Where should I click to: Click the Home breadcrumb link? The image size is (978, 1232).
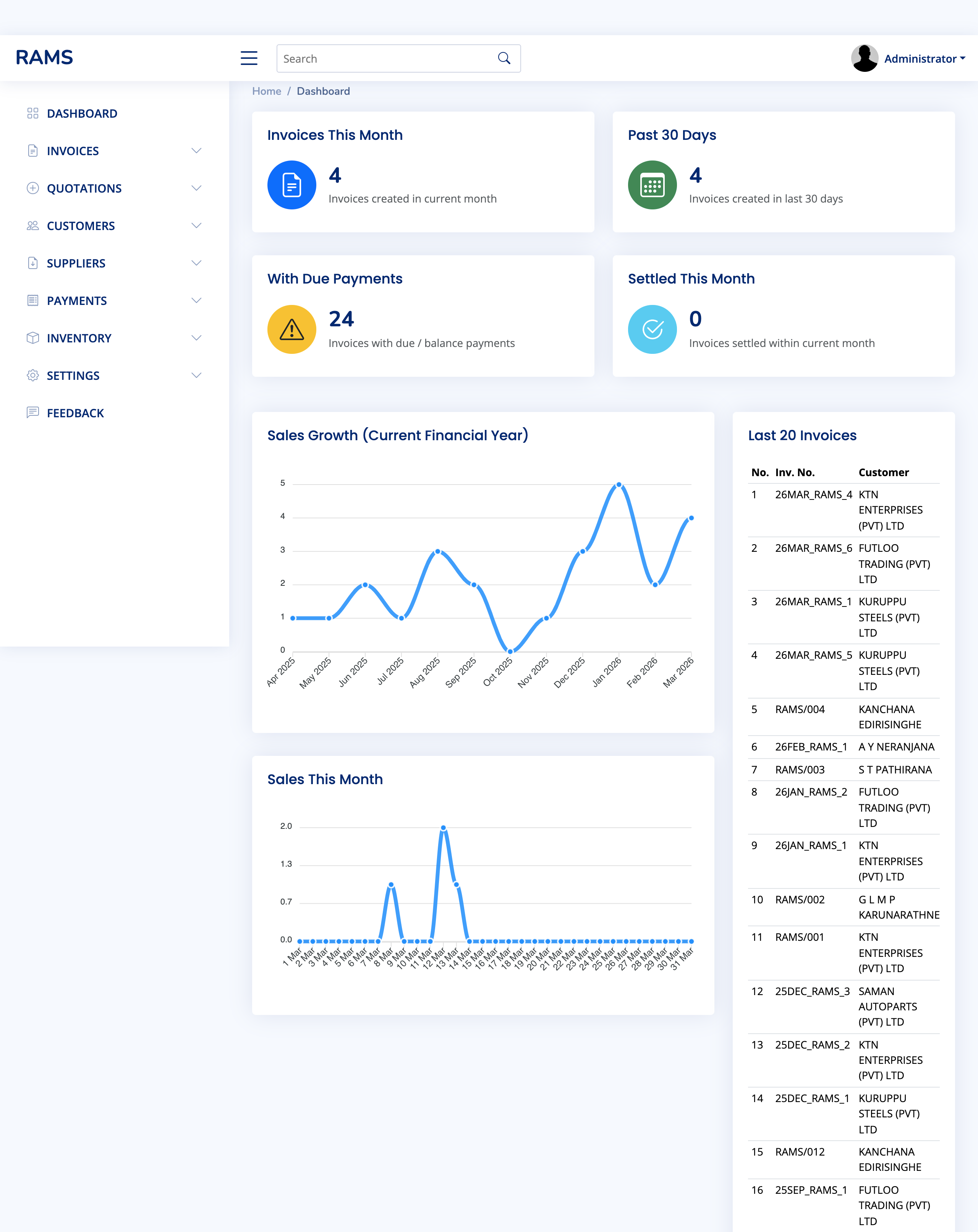pos(266,91)
